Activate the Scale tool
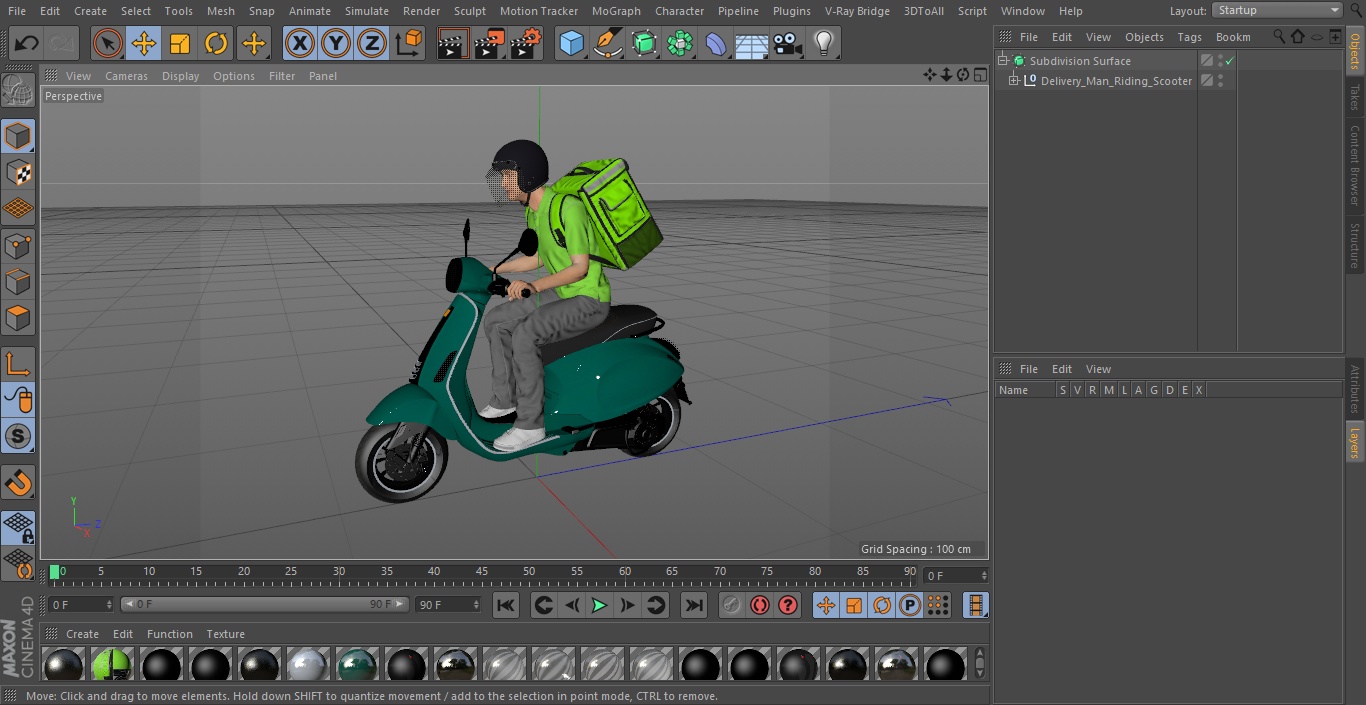 [x=180, y=43]
